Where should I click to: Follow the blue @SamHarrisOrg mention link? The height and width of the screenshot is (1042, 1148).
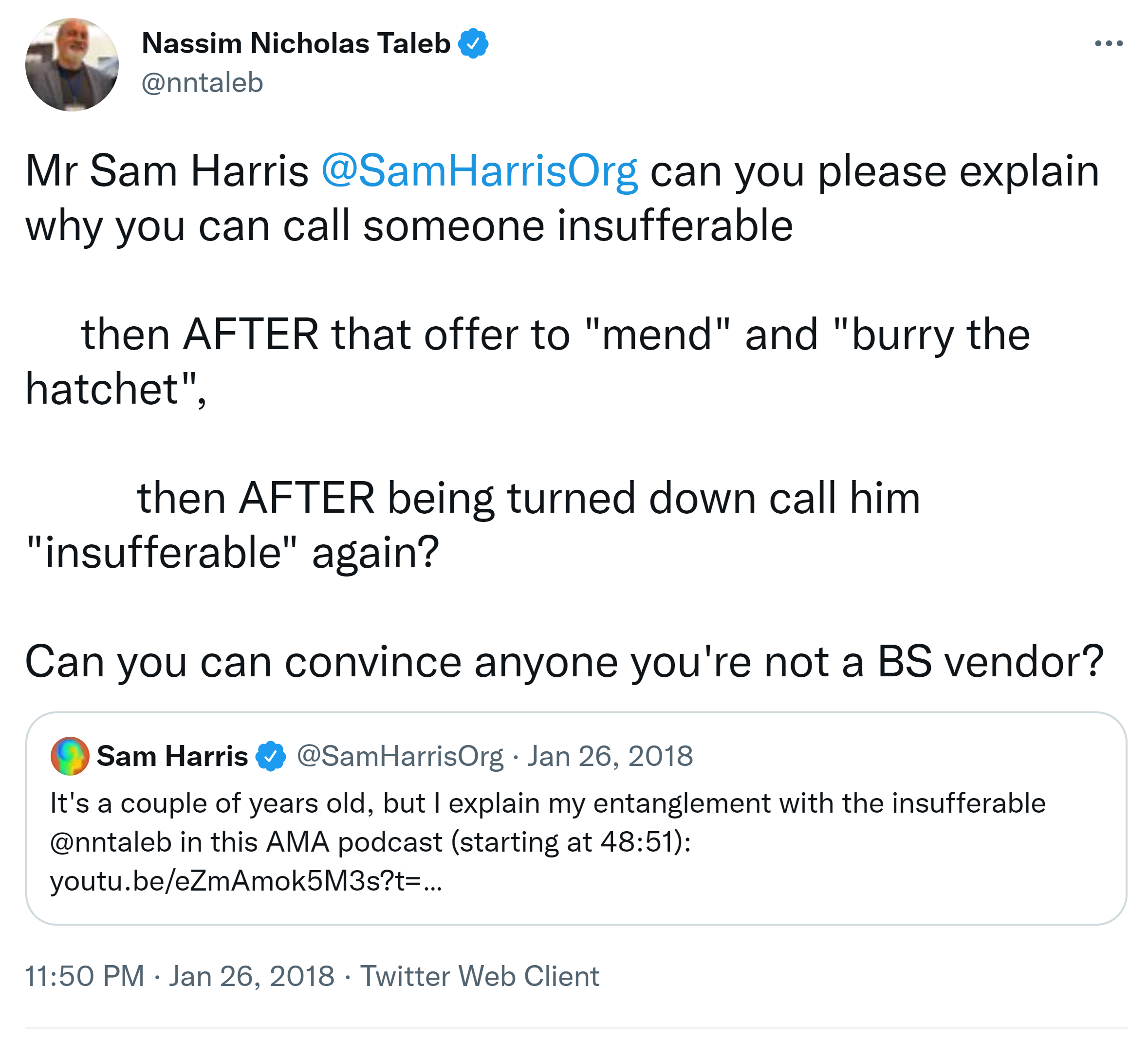coord(479,171)
